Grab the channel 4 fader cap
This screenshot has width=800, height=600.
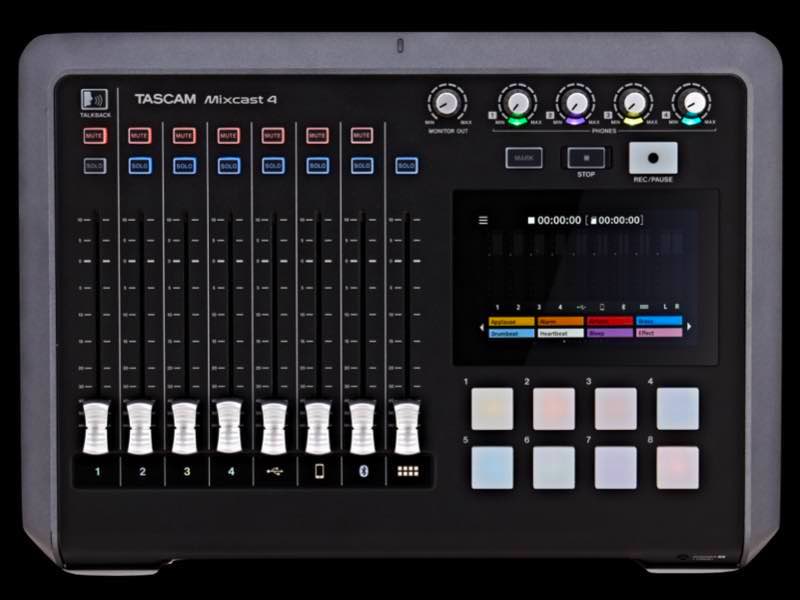pos(229,428)
